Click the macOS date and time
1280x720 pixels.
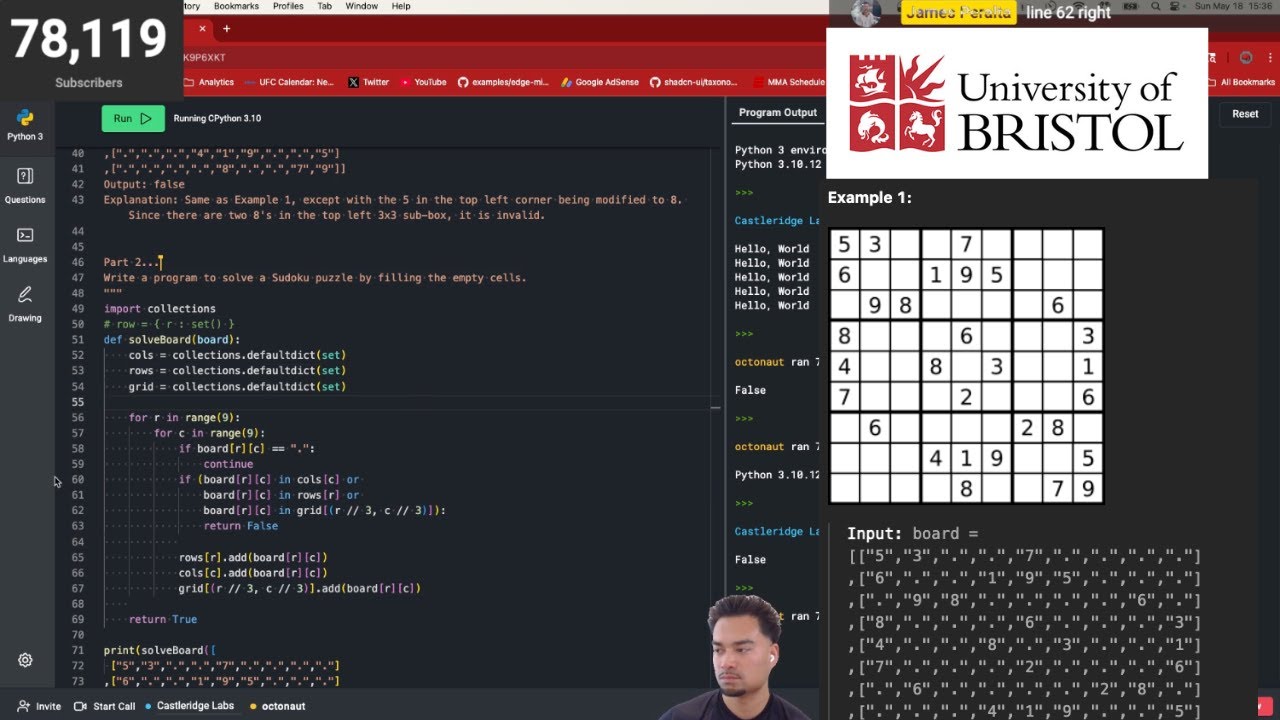[1234, 6]
